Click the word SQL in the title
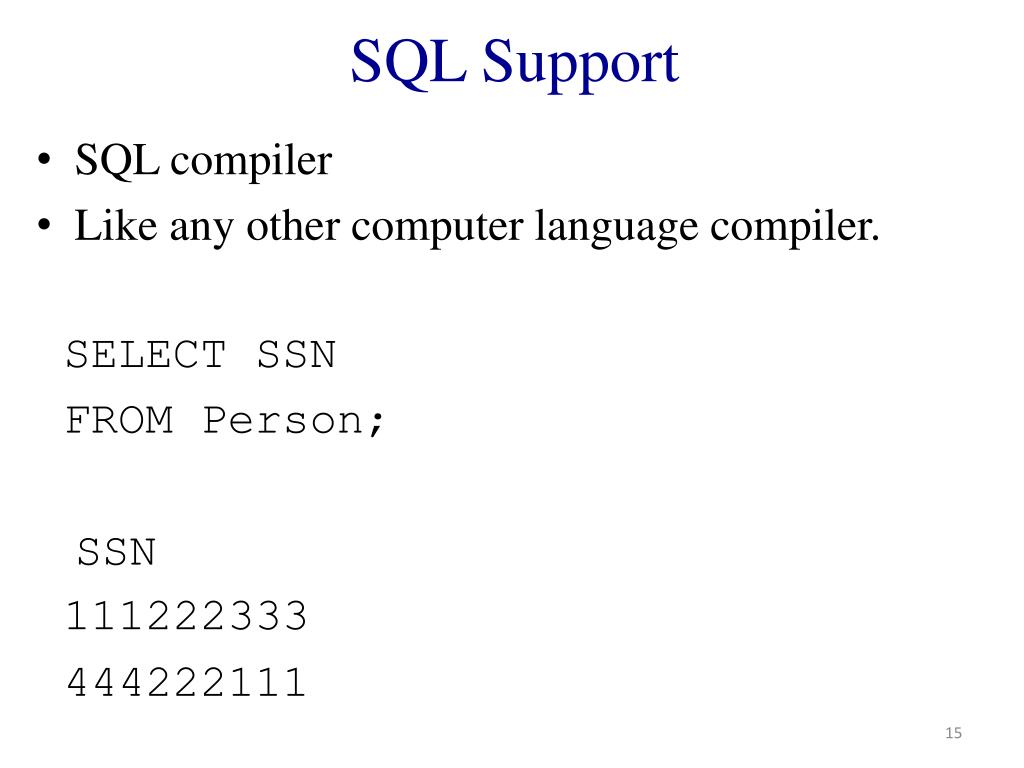The height and width of the screenshot is (768, 1024). (x=408, y=62)
